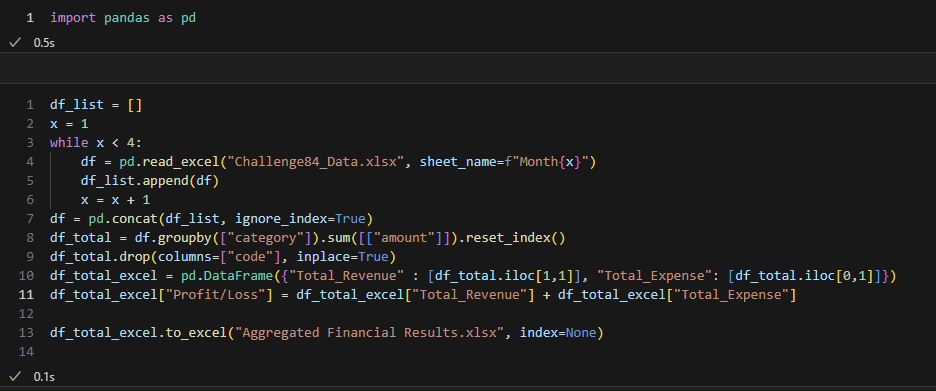Click the "Profit/Loss" string
The image size is (936, 391).
[215, 294]
